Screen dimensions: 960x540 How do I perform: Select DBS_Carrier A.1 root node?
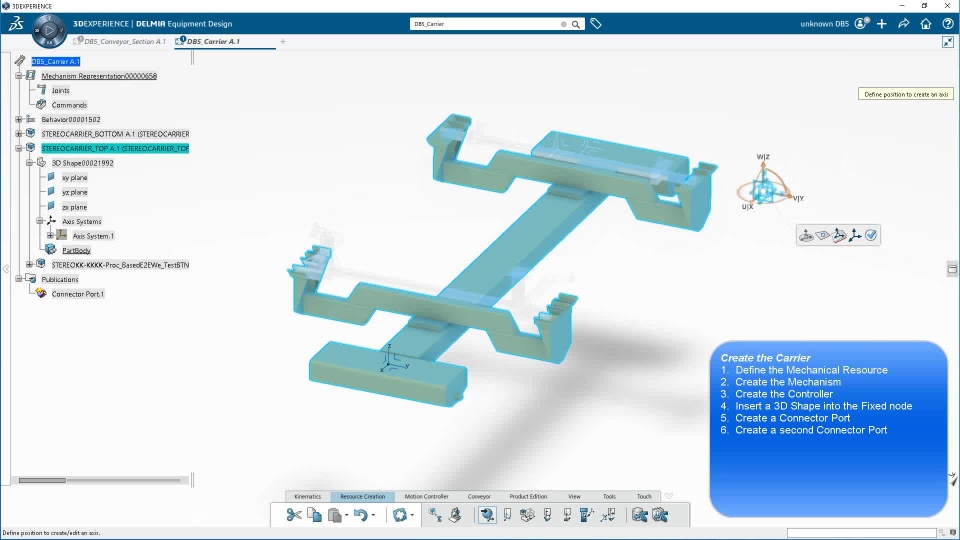click(55, 61)
